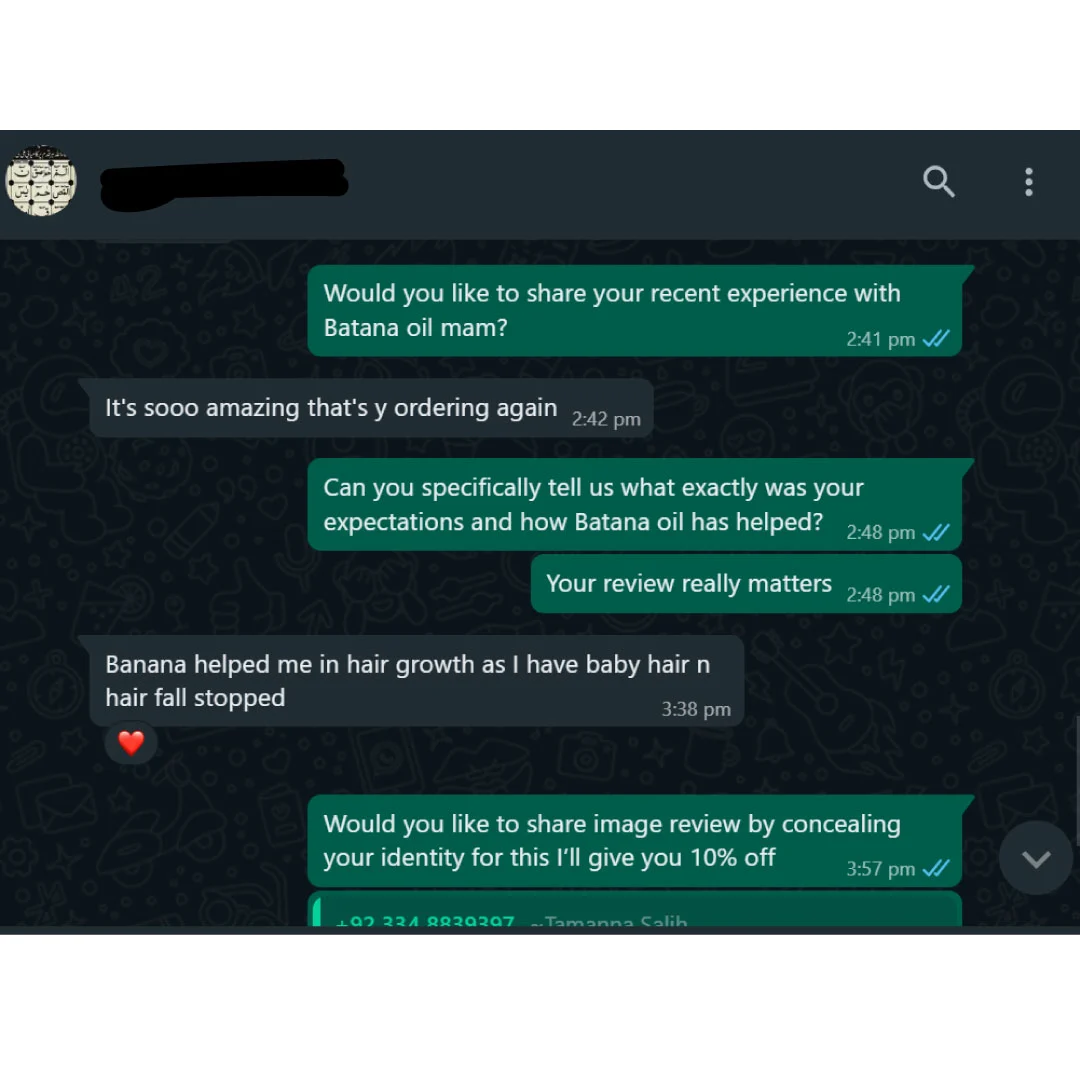Click the contact's profile picture
Image resolution: width=1080 pixels, height=1080 pixels.
click(41, 181)
